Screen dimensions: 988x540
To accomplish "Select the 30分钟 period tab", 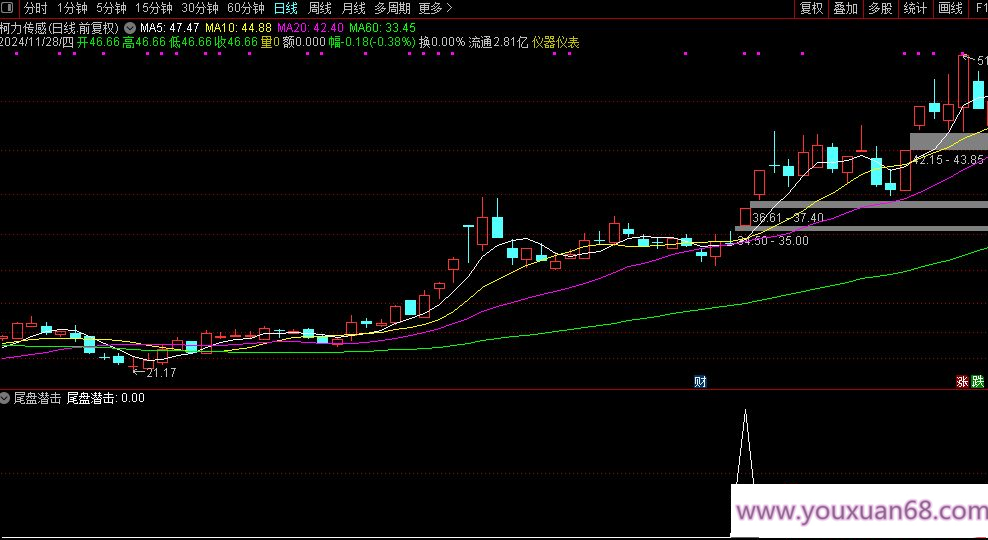I will click(x=200, y=8).
